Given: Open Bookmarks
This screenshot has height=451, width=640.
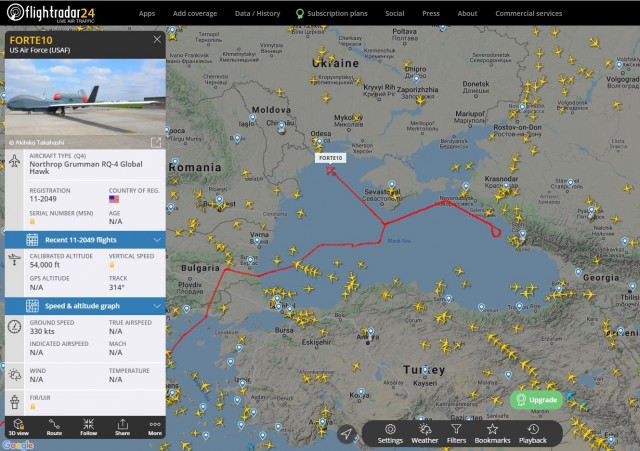Looking at the screenshot, I should click(492, 434).
